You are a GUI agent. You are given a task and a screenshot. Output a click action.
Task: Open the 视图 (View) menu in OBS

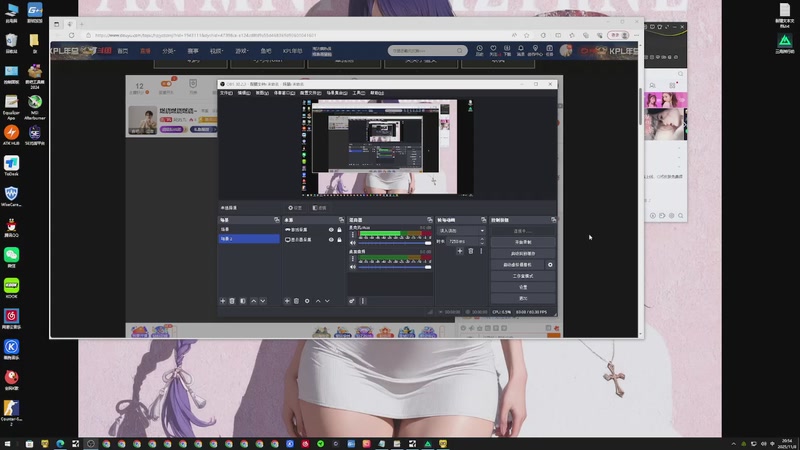[262, 93]
